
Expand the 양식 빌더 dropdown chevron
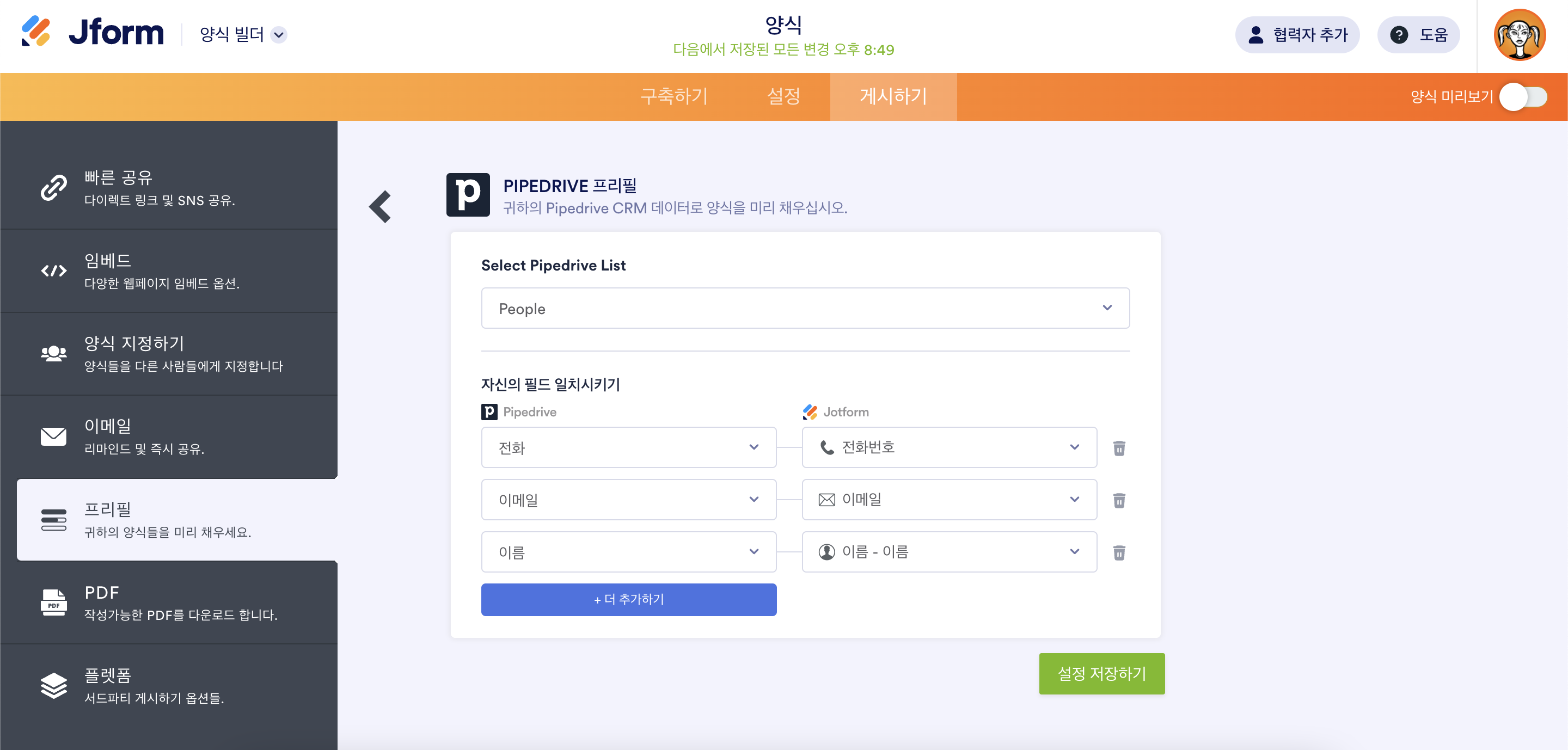[279, 35]
